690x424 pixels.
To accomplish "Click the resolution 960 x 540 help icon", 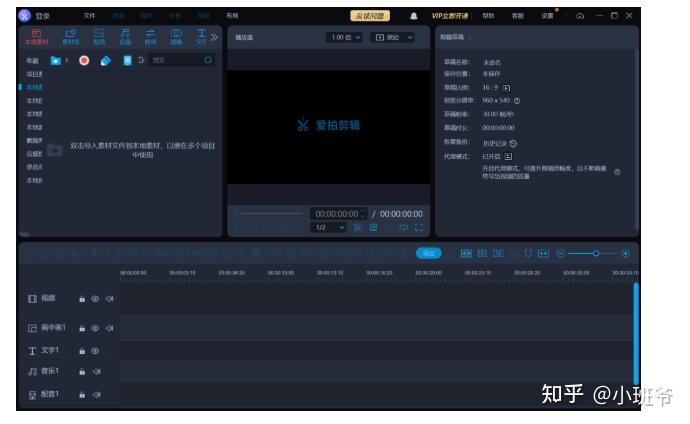I will tap(517, 101).
